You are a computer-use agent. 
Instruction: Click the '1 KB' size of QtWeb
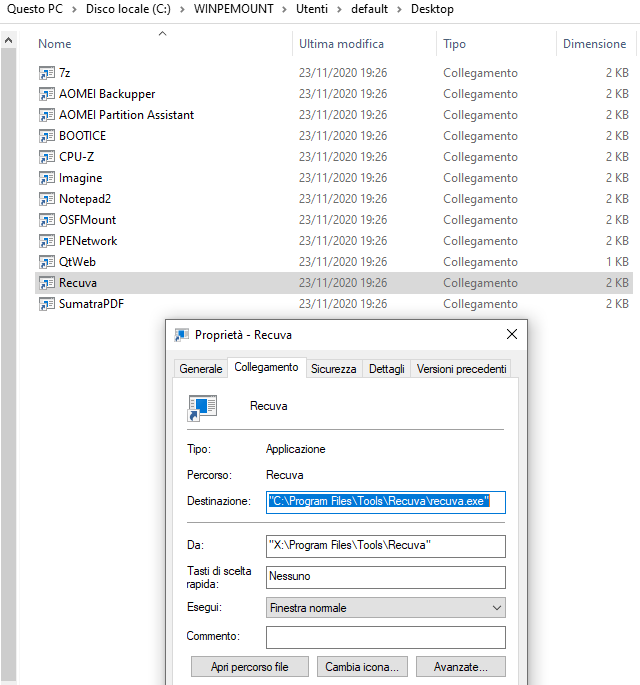pyautogui.click(x=617, y=262)
